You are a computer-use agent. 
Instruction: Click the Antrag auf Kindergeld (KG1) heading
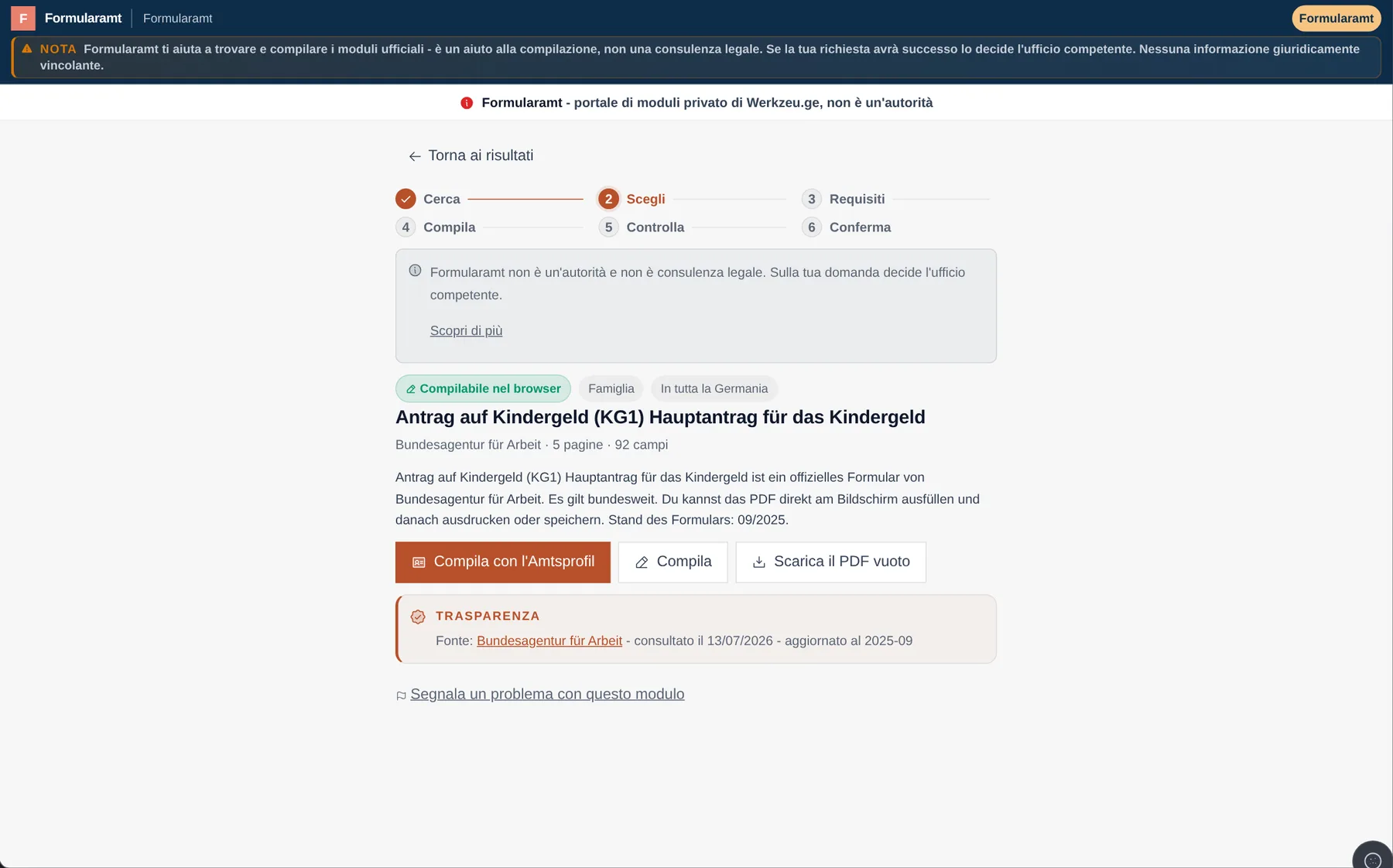pos(660,417)
